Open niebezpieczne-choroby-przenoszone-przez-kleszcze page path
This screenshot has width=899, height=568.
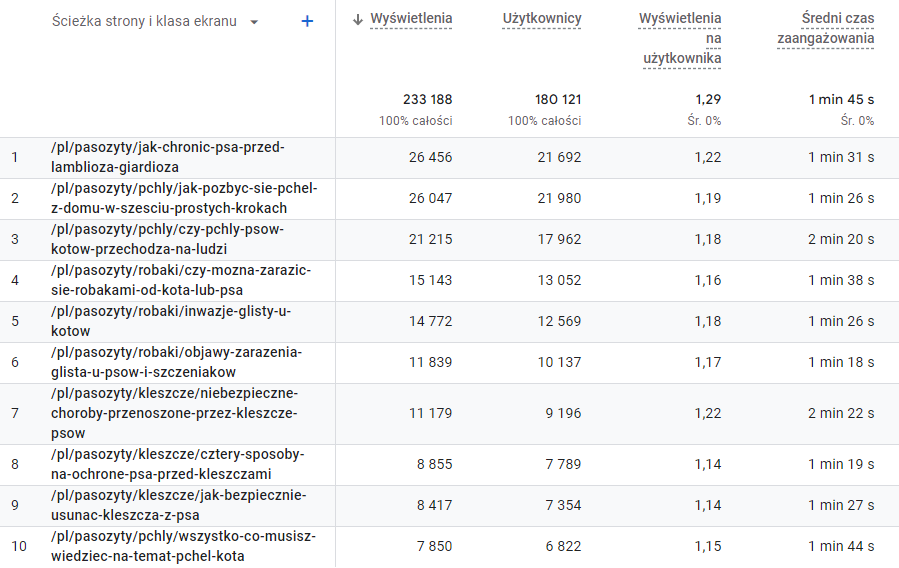coord(174,414)
